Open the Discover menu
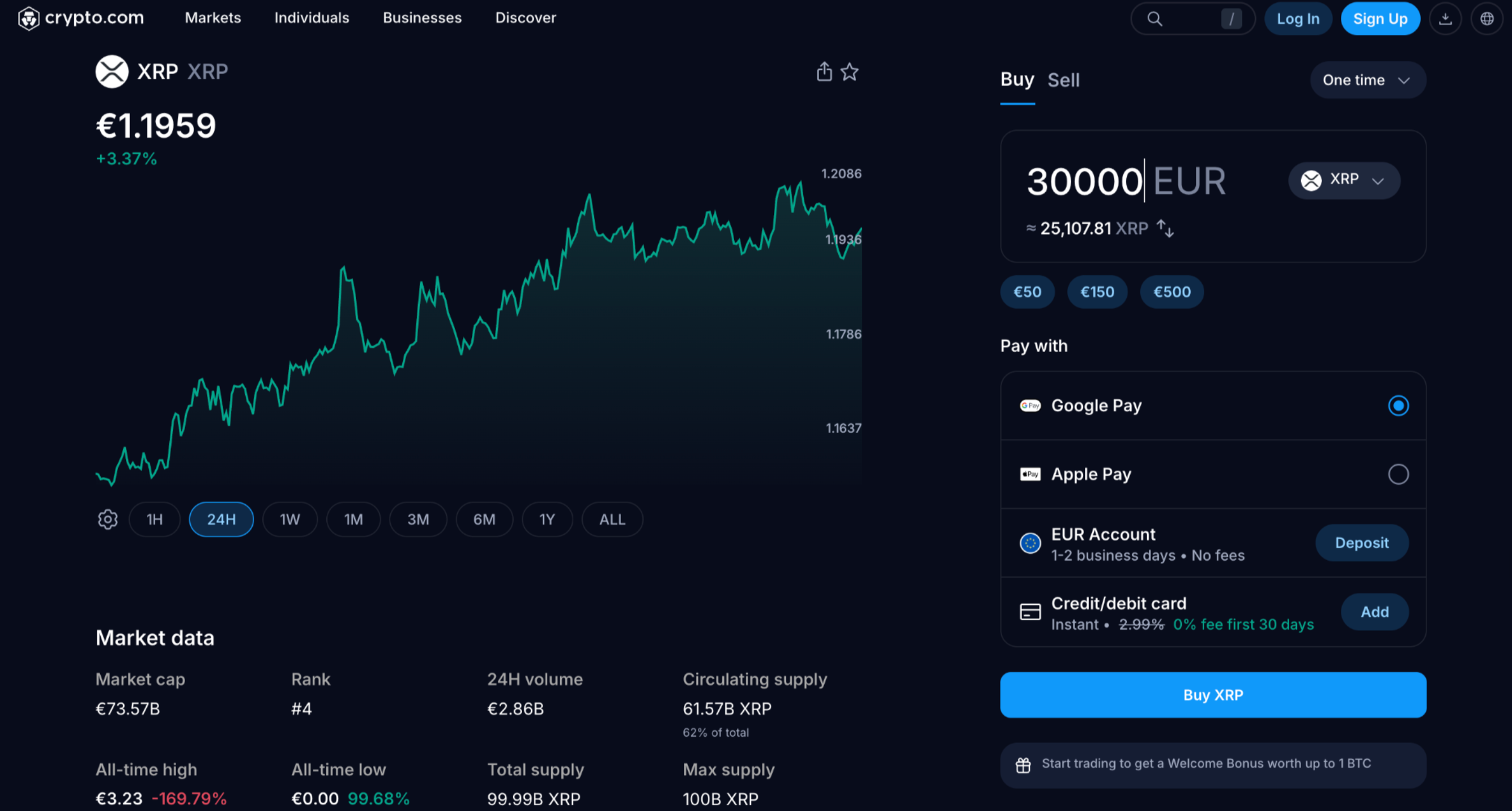The height and width of the screenshot is (811, 1512). [x=525, y=17]
